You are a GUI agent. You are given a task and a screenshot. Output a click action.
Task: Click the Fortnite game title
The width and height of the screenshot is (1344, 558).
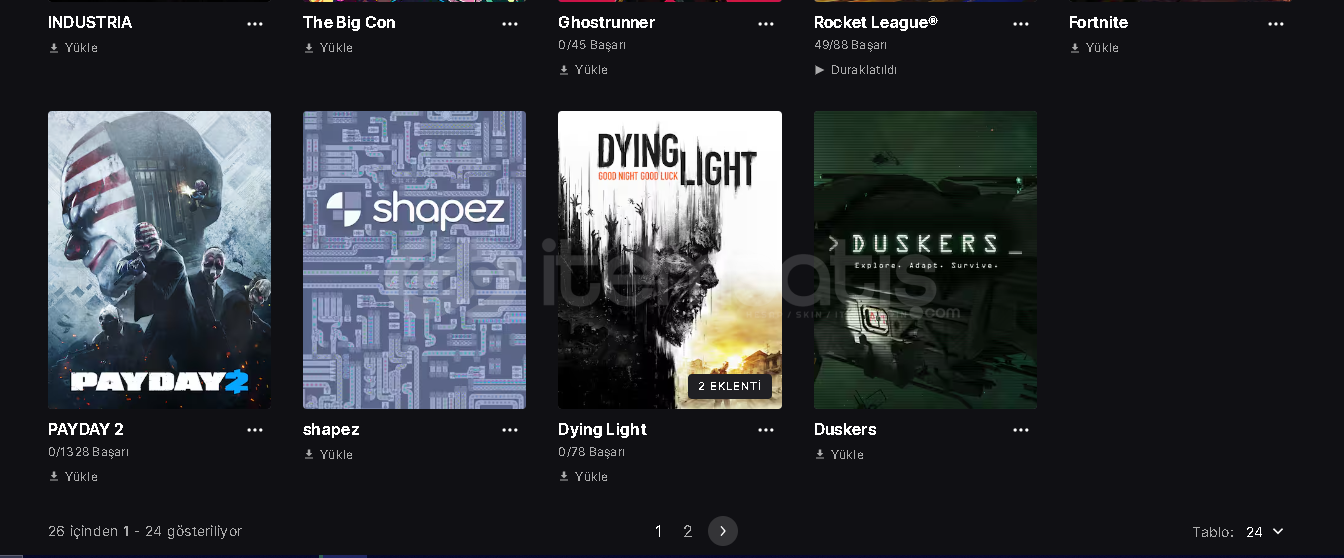pos(1098,22)
